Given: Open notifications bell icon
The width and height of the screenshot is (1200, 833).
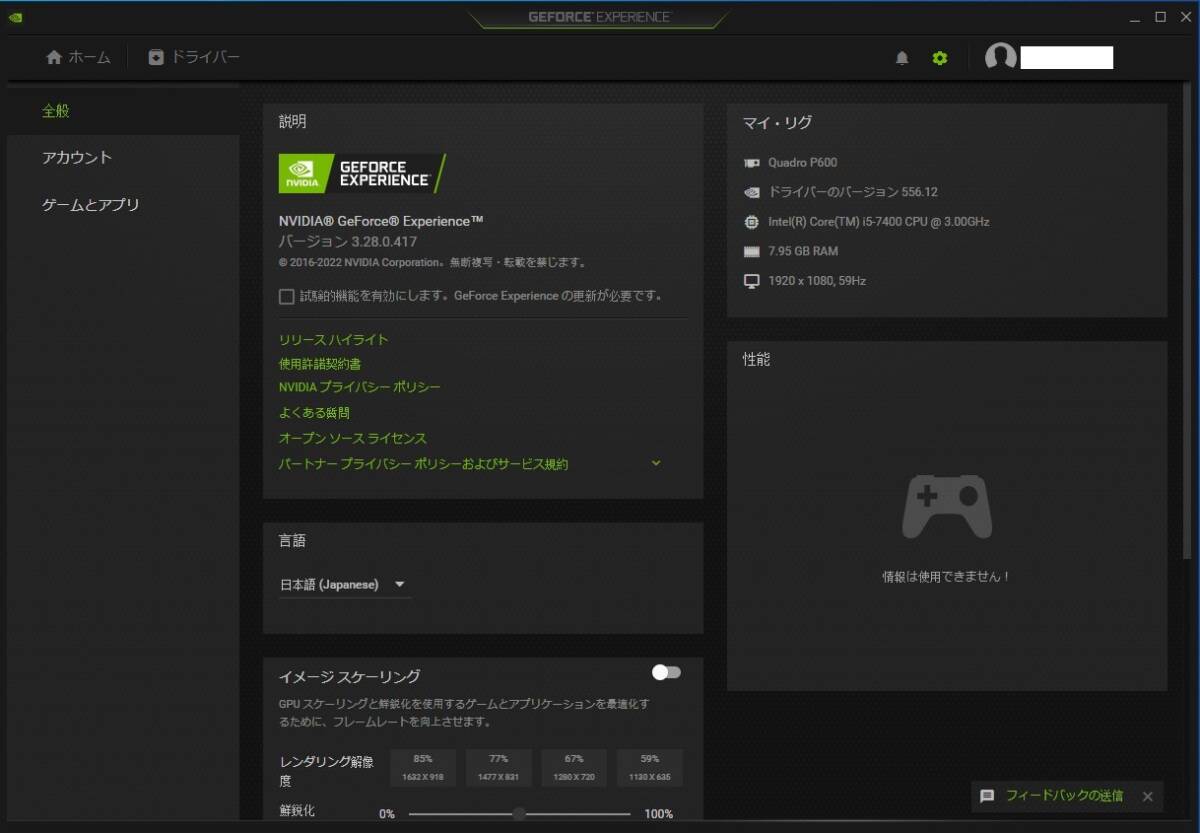Looking at the screenshot, I should click(902, 58).
